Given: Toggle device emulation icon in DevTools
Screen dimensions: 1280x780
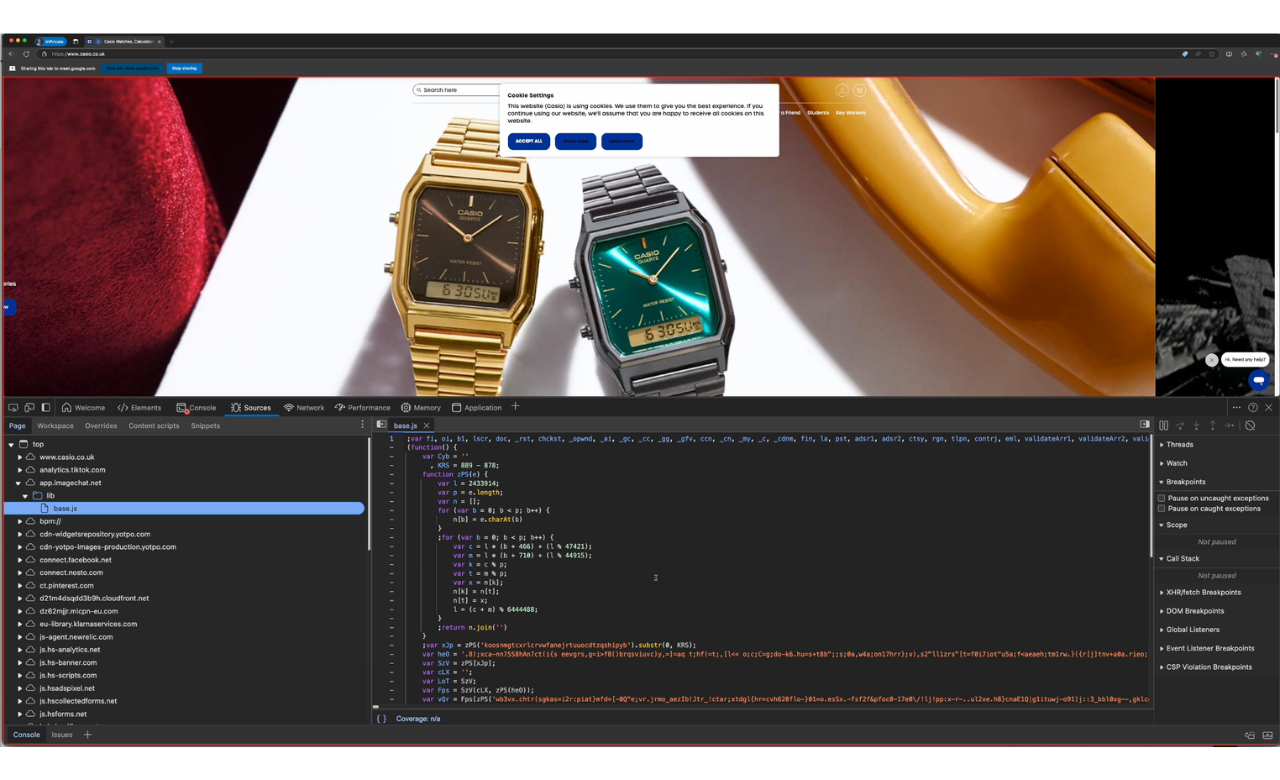Looking at the screenshot, I should click(x=29, y=408).
